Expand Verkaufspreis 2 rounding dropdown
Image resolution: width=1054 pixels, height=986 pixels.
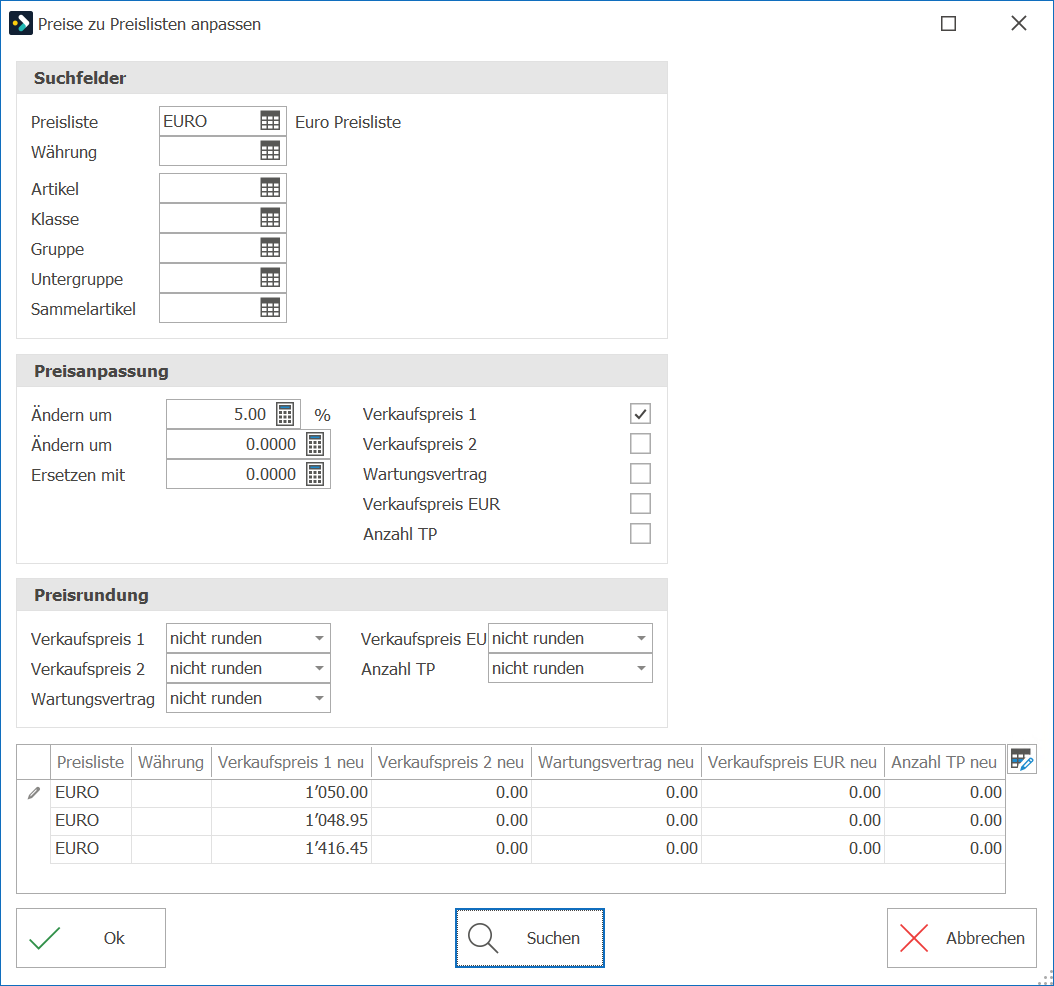[x=319, y=668]
